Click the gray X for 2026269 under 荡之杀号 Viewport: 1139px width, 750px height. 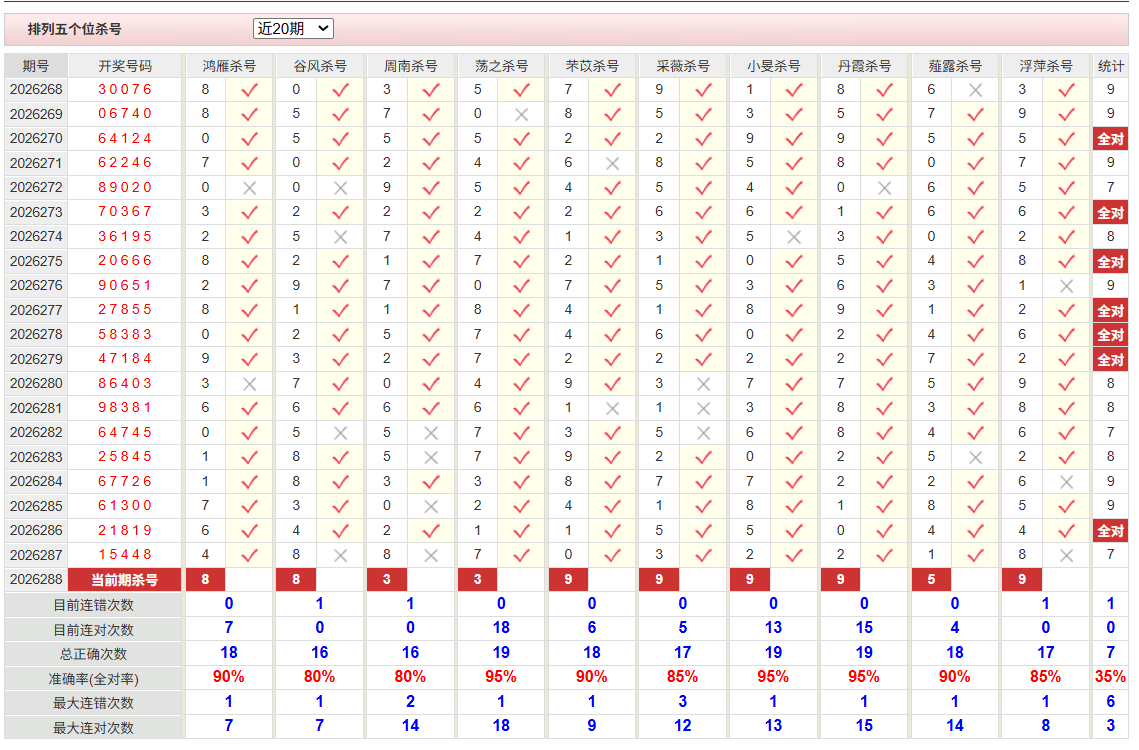[x=521, y=115]
